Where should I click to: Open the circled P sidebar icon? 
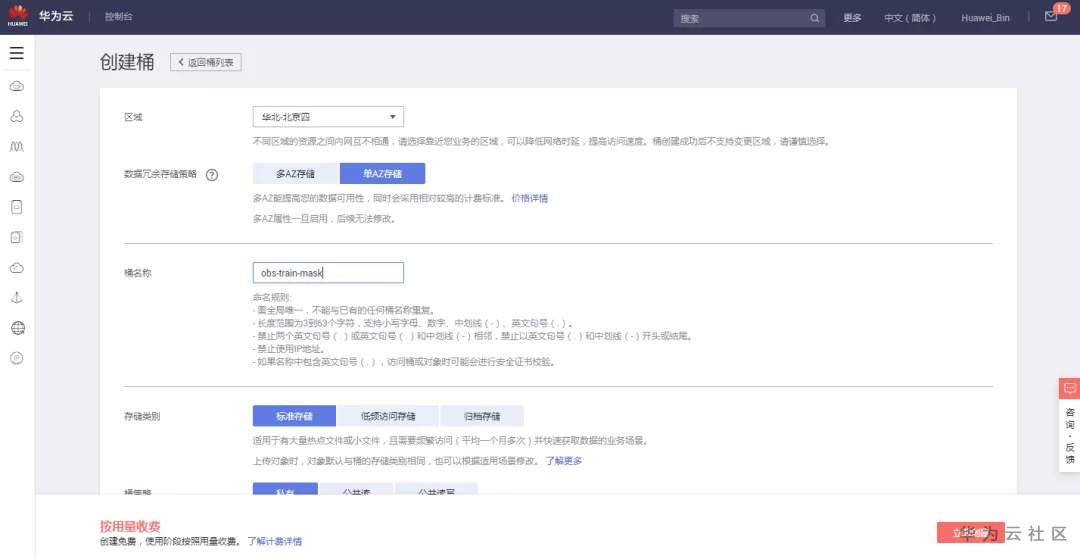(17, 358)
